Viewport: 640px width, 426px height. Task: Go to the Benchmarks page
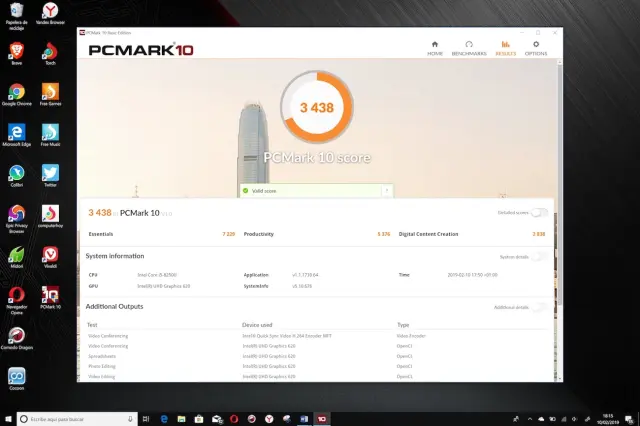pos(469,47)
